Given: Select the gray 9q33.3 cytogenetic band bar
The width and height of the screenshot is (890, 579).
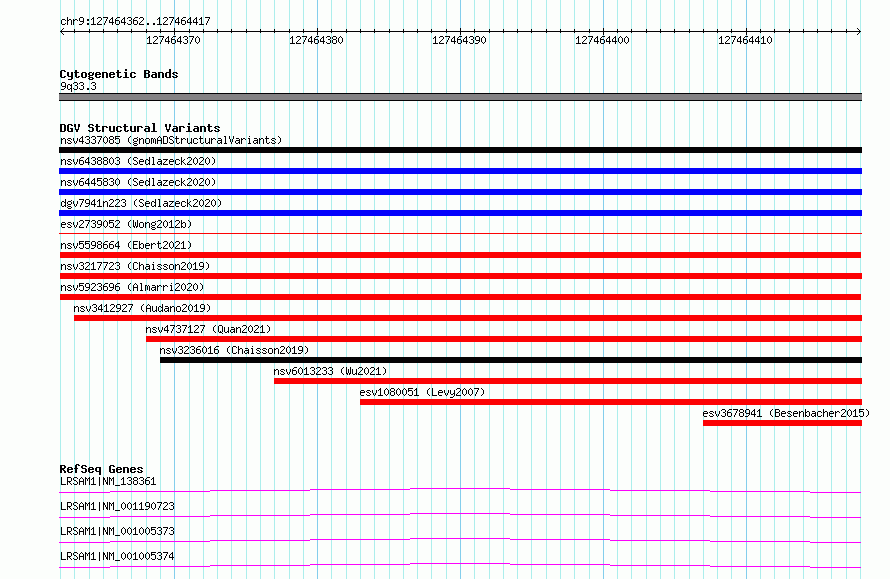Looking at the screenshot, I should [460, 97].
